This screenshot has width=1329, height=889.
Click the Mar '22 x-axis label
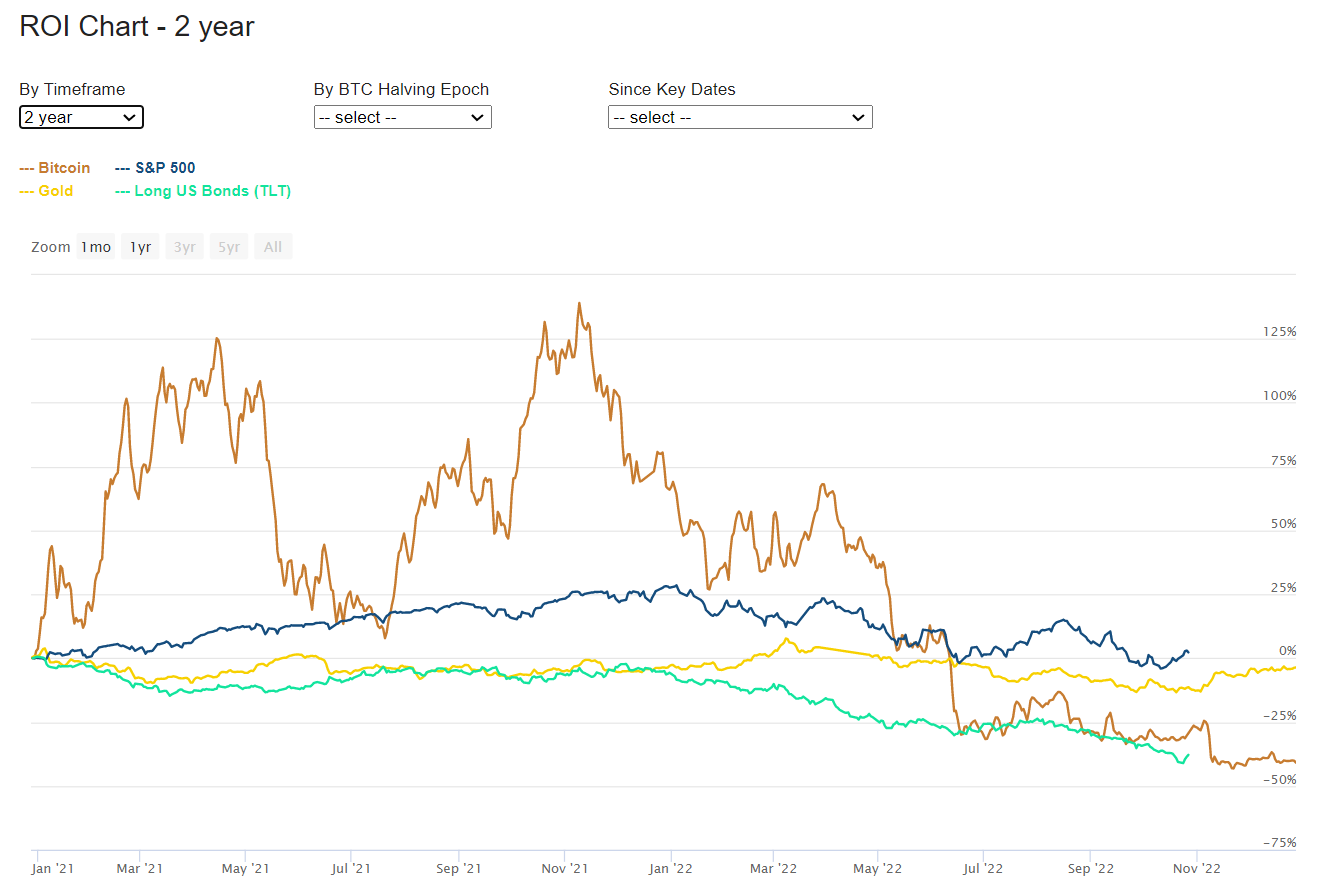[x=773, y=869]
